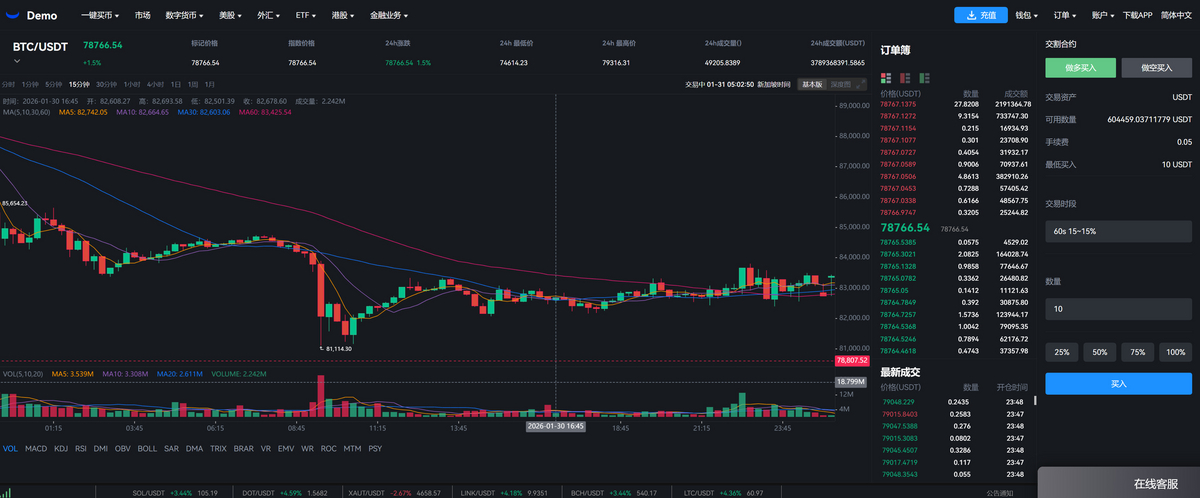Select the 60s 15~15% trading period
The height and width of the screenshot is (498, 1200).
[1118, 231]
